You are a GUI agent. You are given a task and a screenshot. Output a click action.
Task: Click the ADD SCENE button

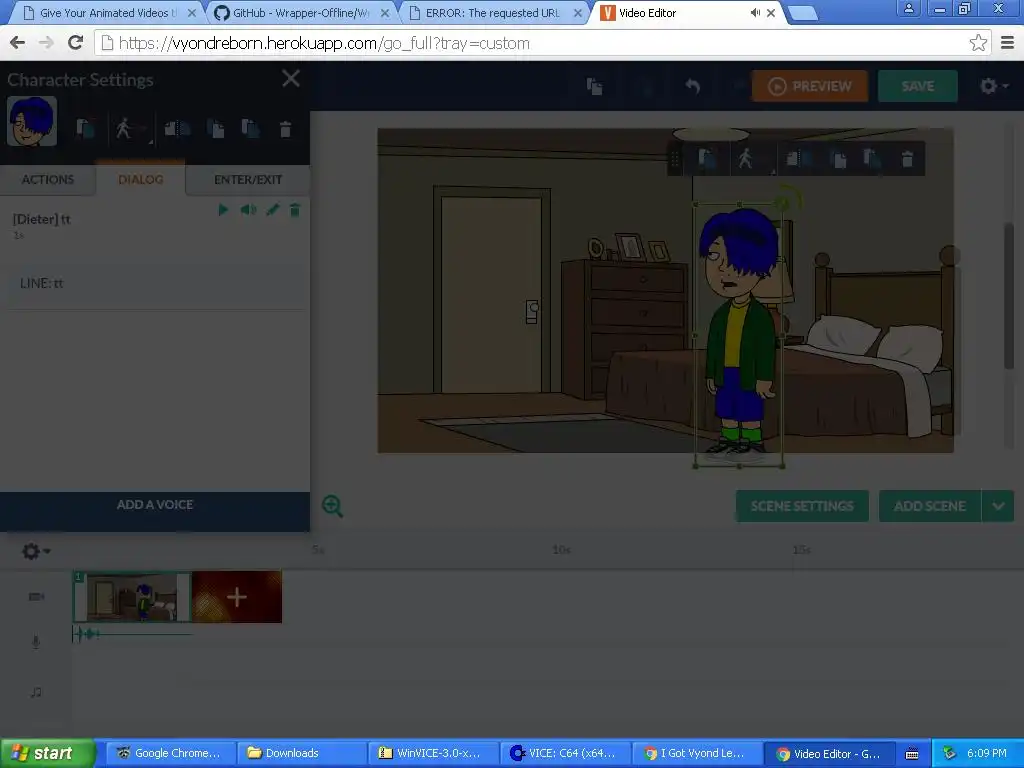click(x=929, y=506)
